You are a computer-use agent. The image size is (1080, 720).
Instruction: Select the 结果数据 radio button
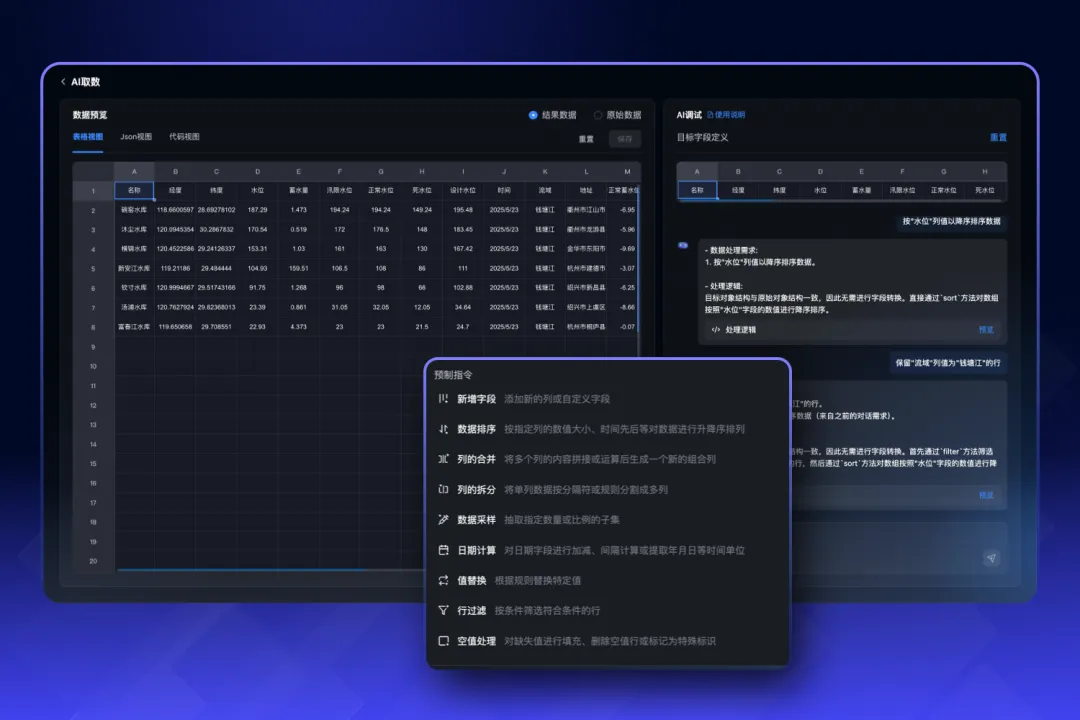coord(533,115)
